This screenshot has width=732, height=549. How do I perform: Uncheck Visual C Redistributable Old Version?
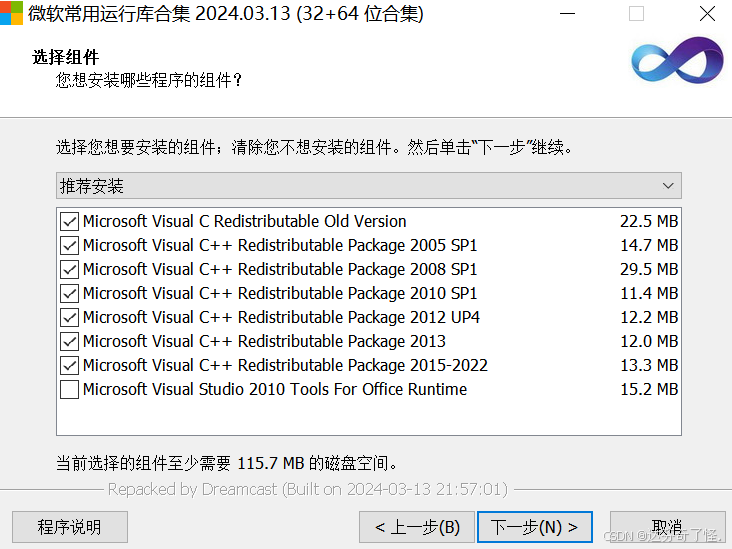69,221
